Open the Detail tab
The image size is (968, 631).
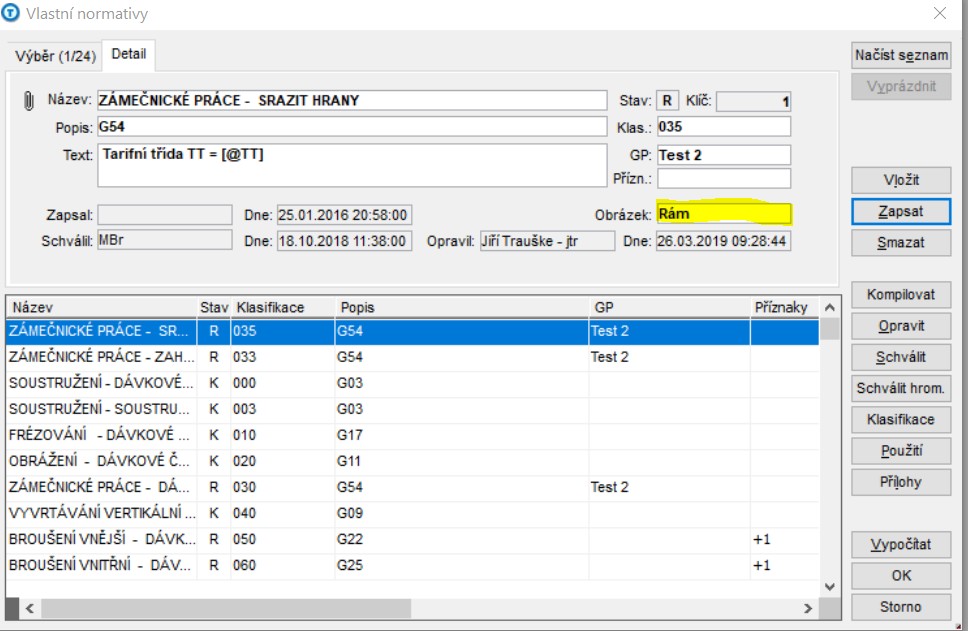(x=128, y=54)
